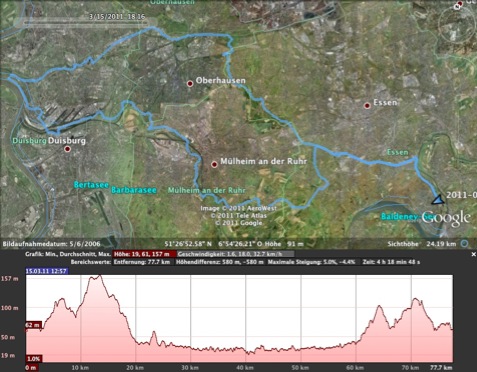
Task: Click the compass navigation ring on map
Action: [x=456, y=25]
